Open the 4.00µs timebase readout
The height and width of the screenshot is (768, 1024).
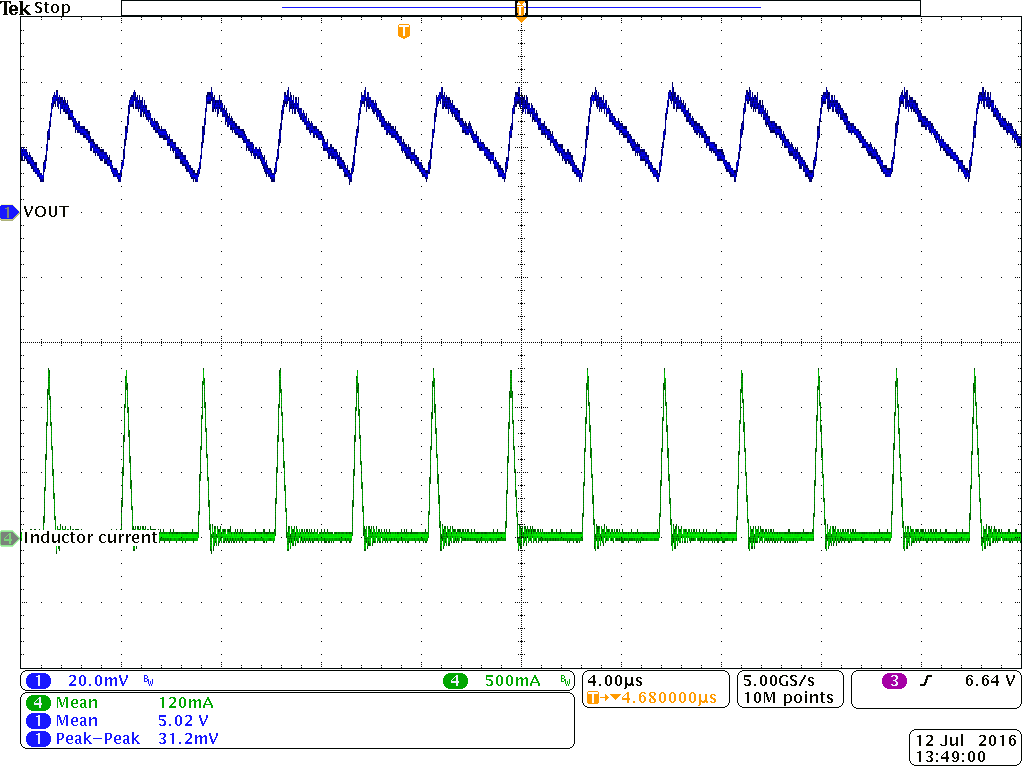(x=614, y=679)
